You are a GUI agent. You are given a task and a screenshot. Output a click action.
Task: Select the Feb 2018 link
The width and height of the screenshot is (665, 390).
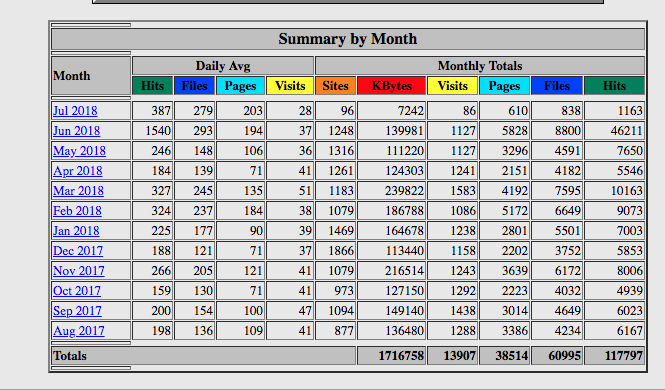(x=77, y=211)
